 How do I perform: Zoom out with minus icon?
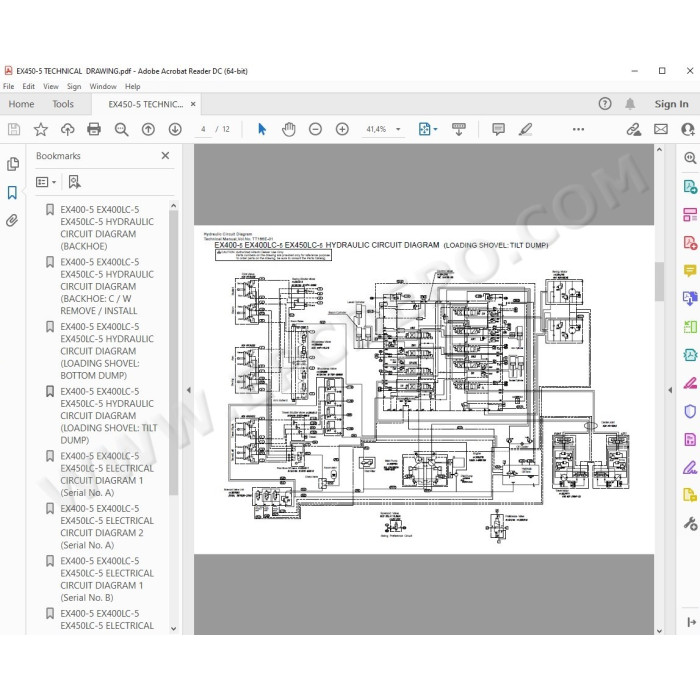tap(315, 129)
